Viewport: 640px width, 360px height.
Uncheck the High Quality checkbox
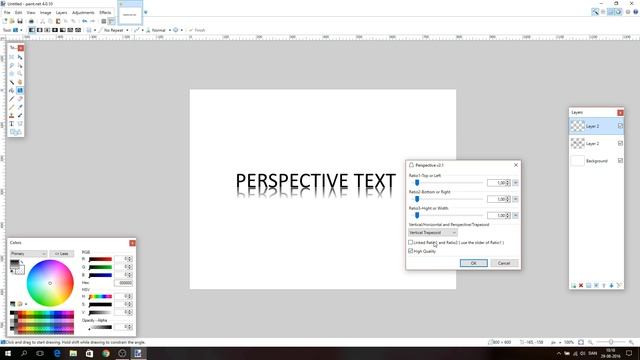(411, 251)
